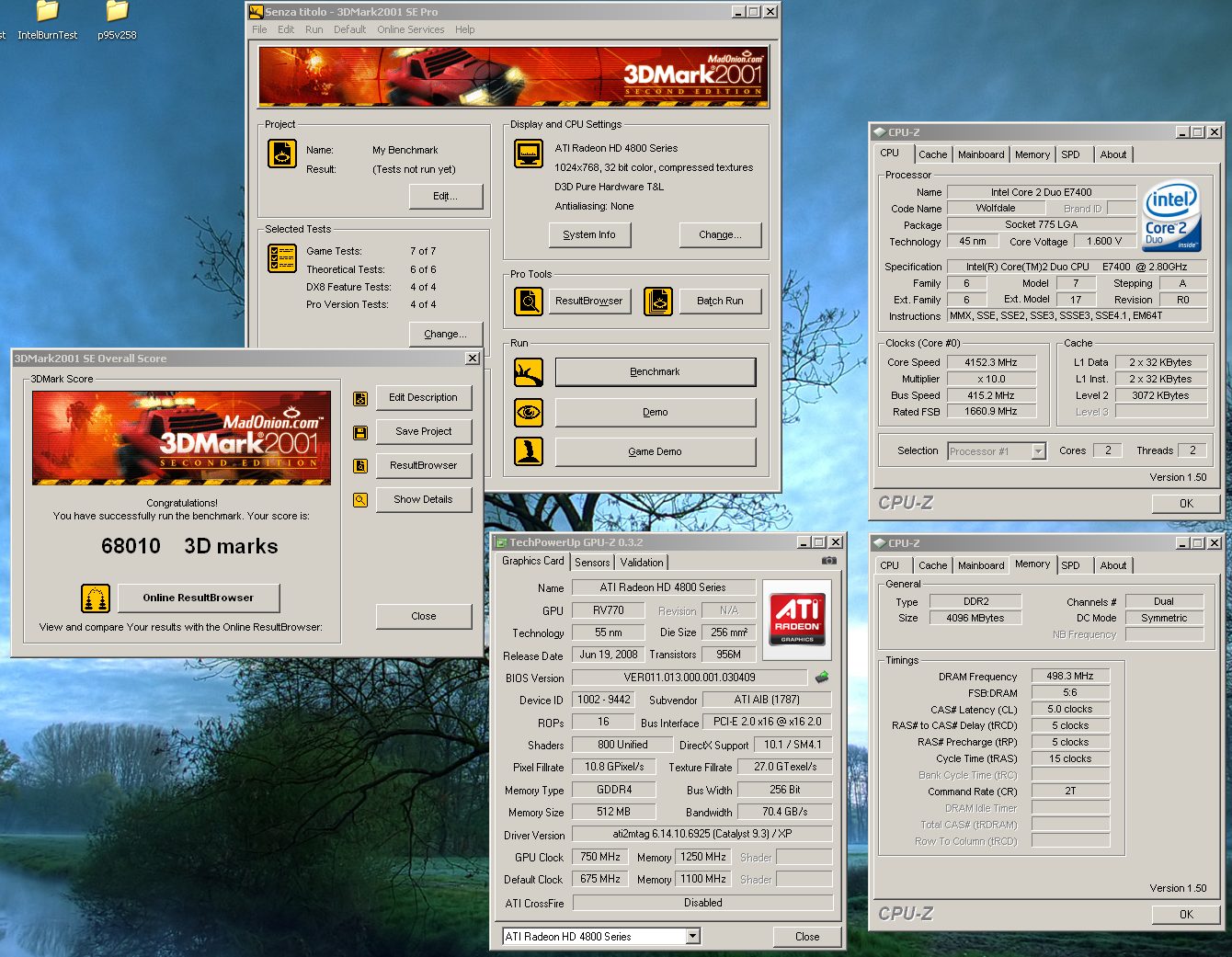Open the Run menu in 3DMark2001
1232x957 pixels.
314,29
